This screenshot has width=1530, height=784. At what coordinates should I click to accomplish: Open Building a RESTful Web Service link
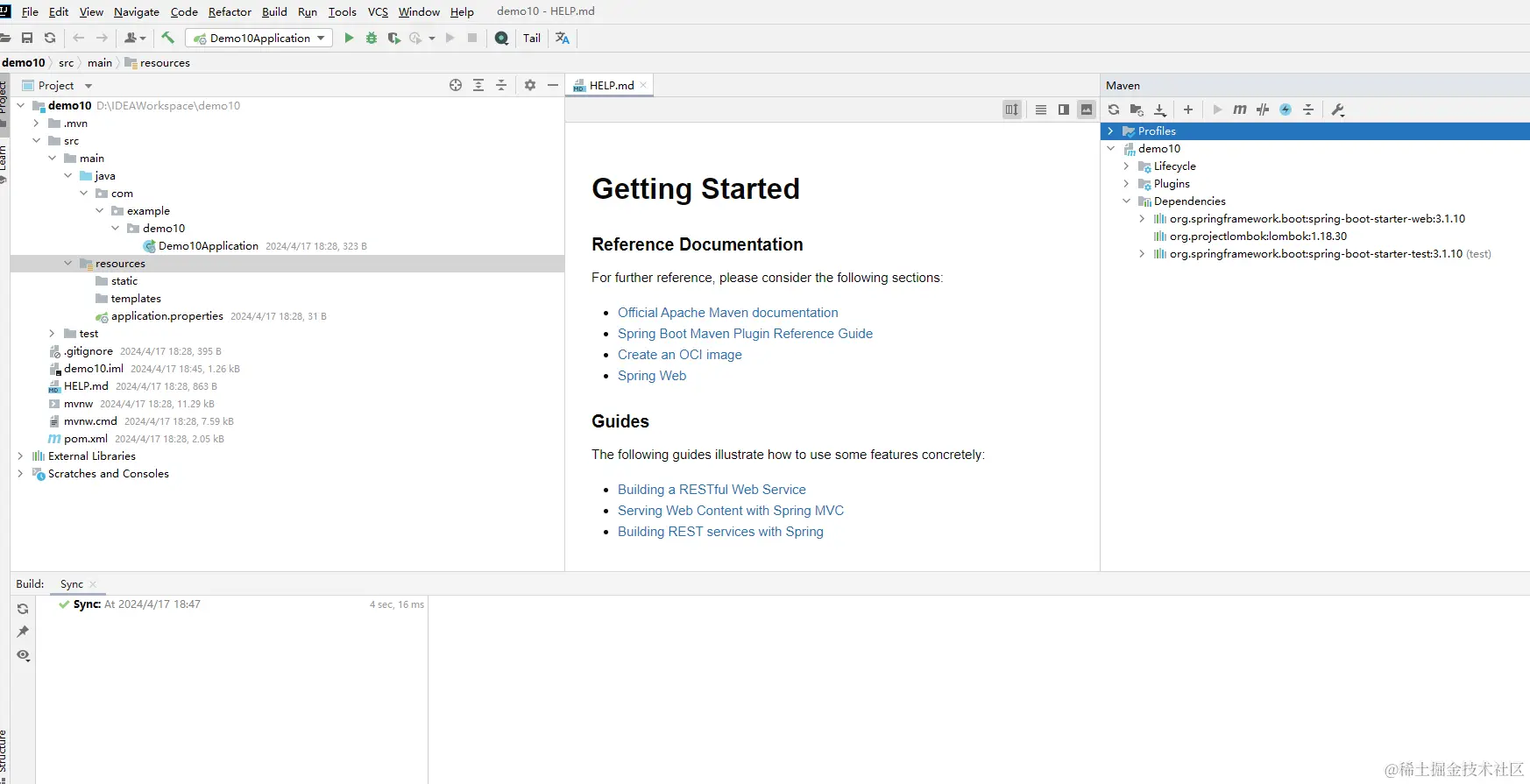click(712, 490)
